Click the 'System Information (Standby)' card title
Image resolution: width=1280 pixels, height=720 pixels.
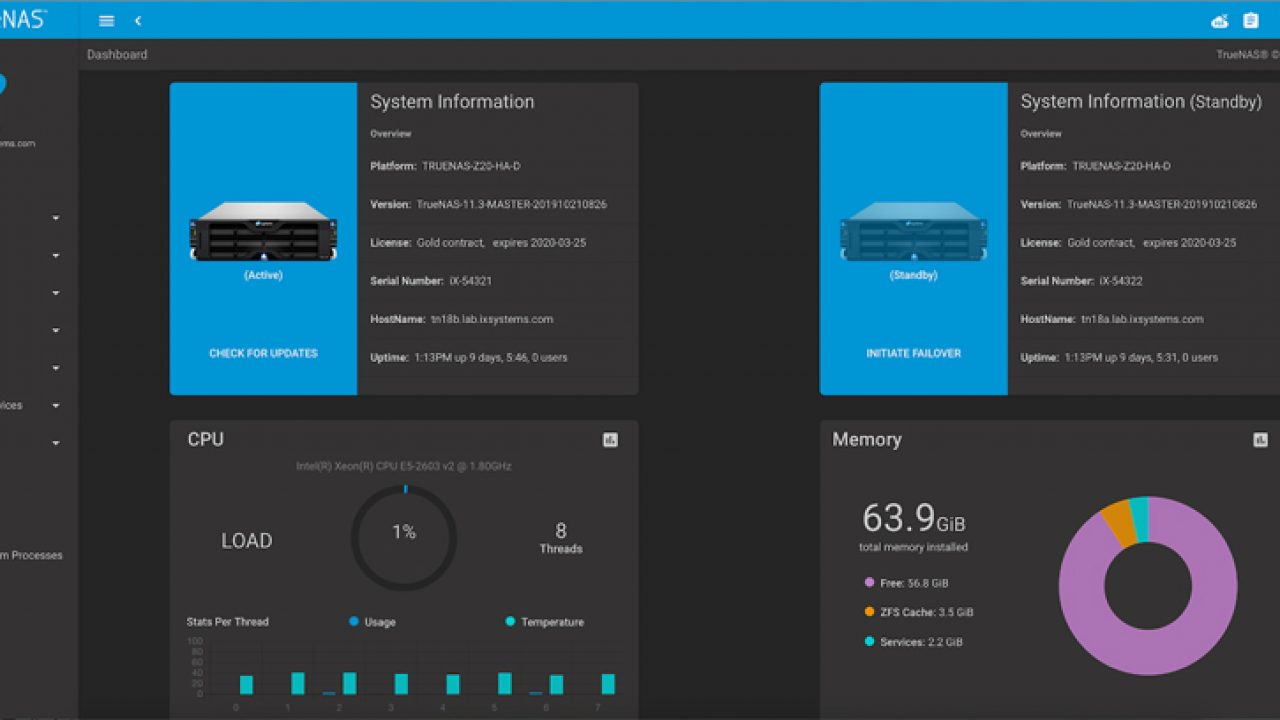pos(1141,102)
